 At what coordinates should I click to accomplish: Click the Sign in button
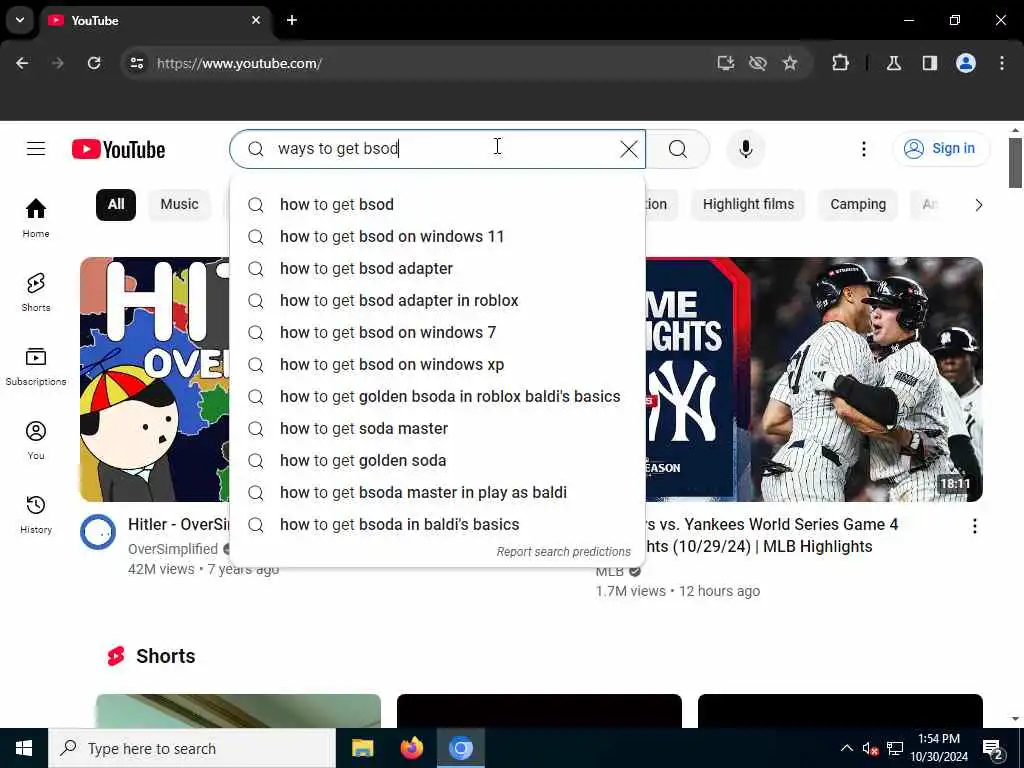click(x=940, y=149)
